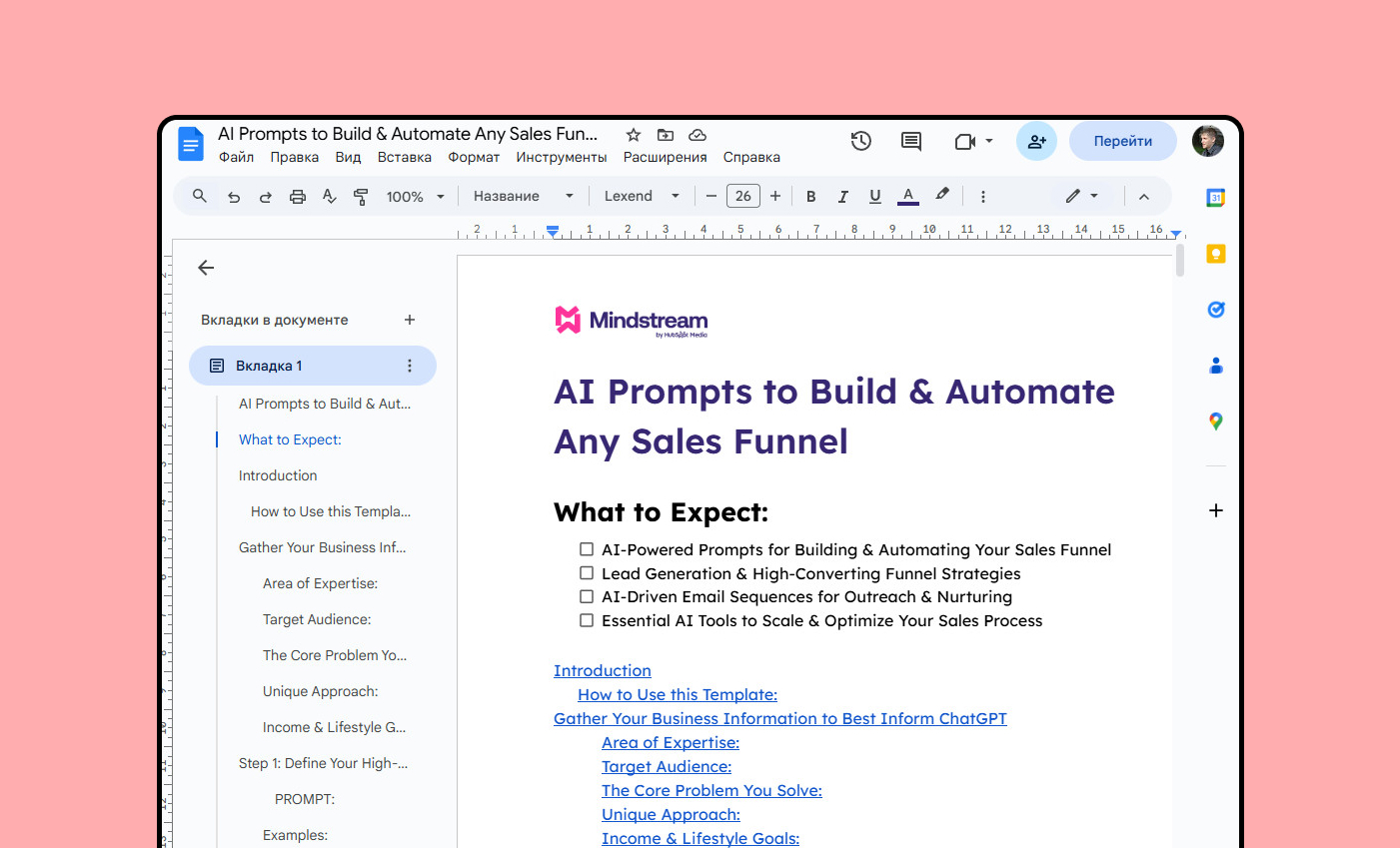
Task: Open Google Keep from side panel
Action: (x=1215, y=254)
